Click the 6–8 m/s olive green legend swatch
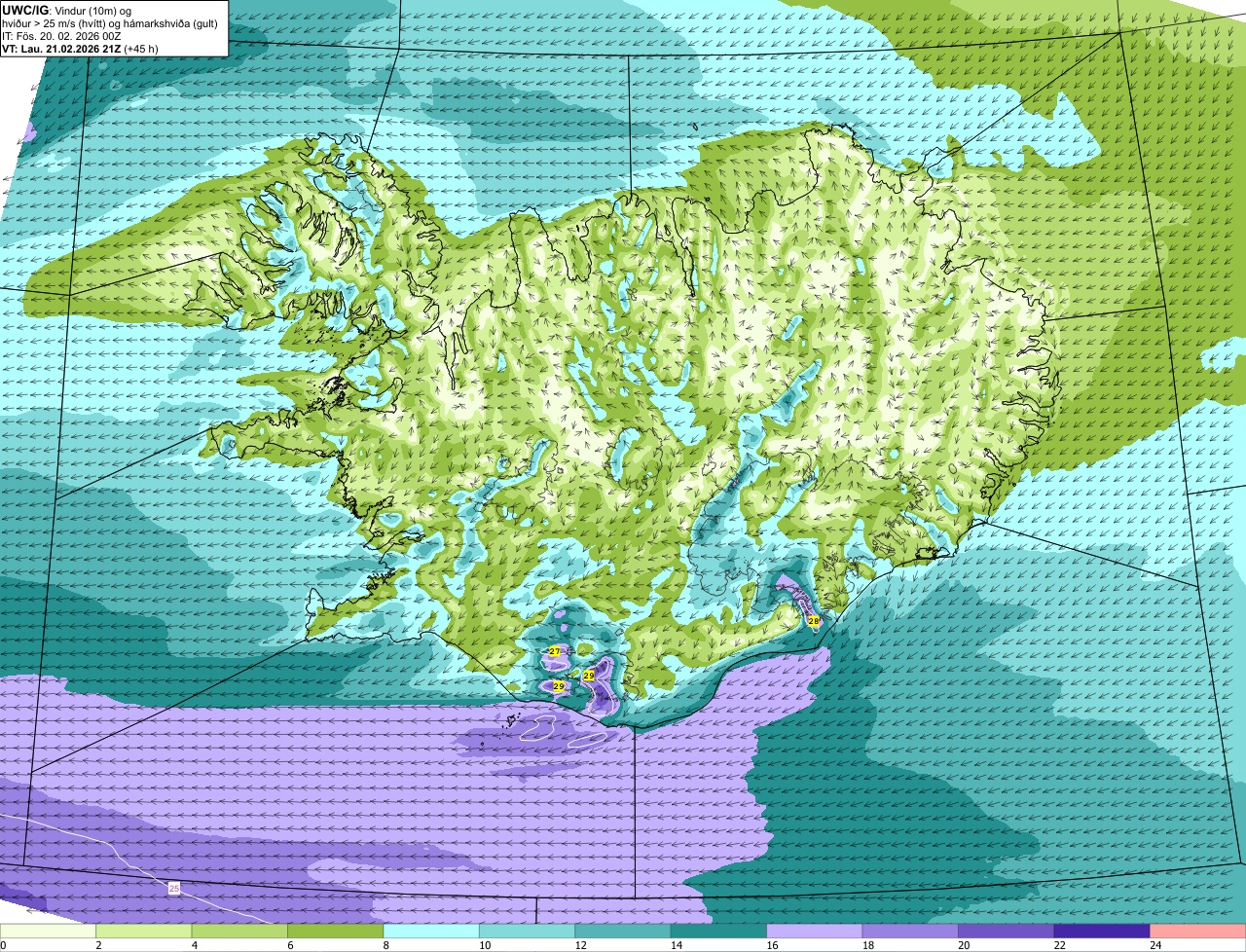Screen dimensions: 1246x952 tap(336, 931)
